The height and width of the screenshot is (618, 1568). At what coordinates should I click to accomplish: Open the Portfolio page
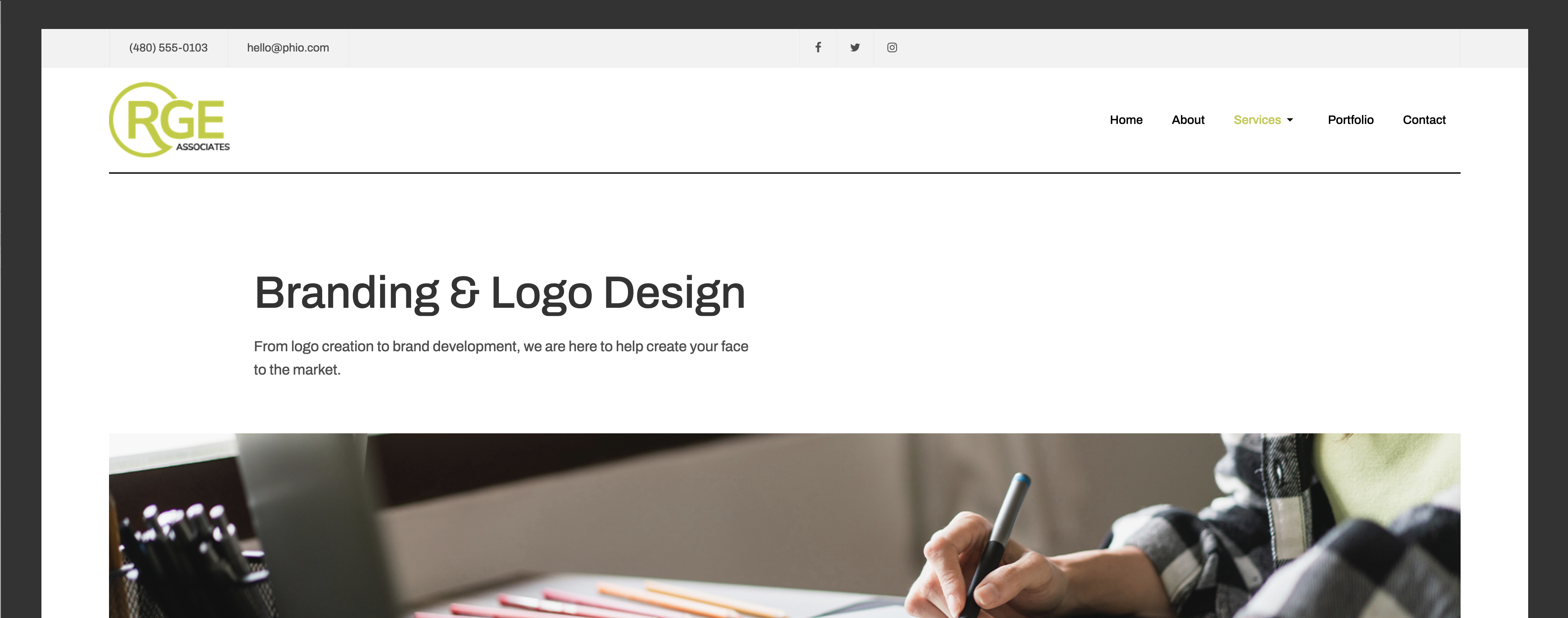(1351, 120)
